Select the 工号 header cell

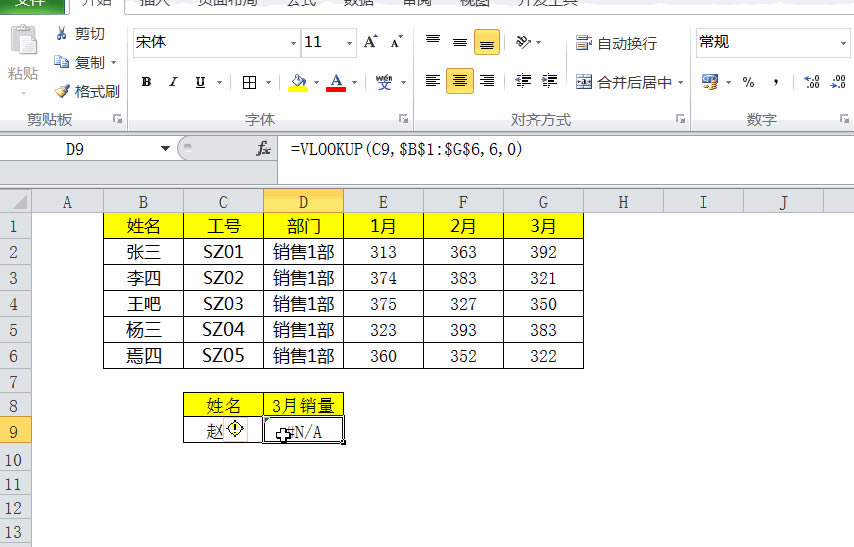(223, 226)
